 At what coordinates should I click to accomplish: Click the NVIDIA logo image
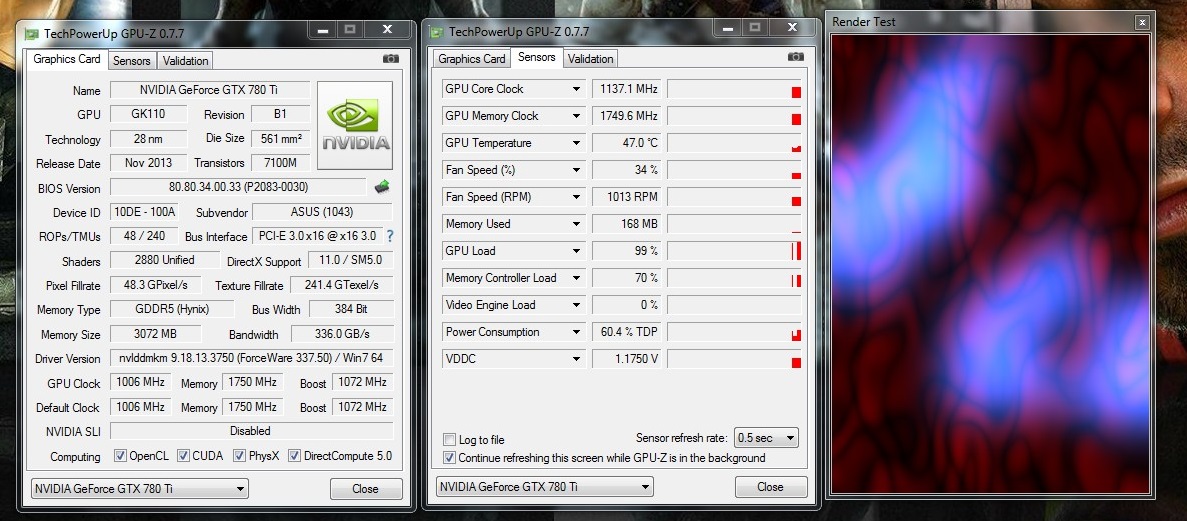coord(355,127)
